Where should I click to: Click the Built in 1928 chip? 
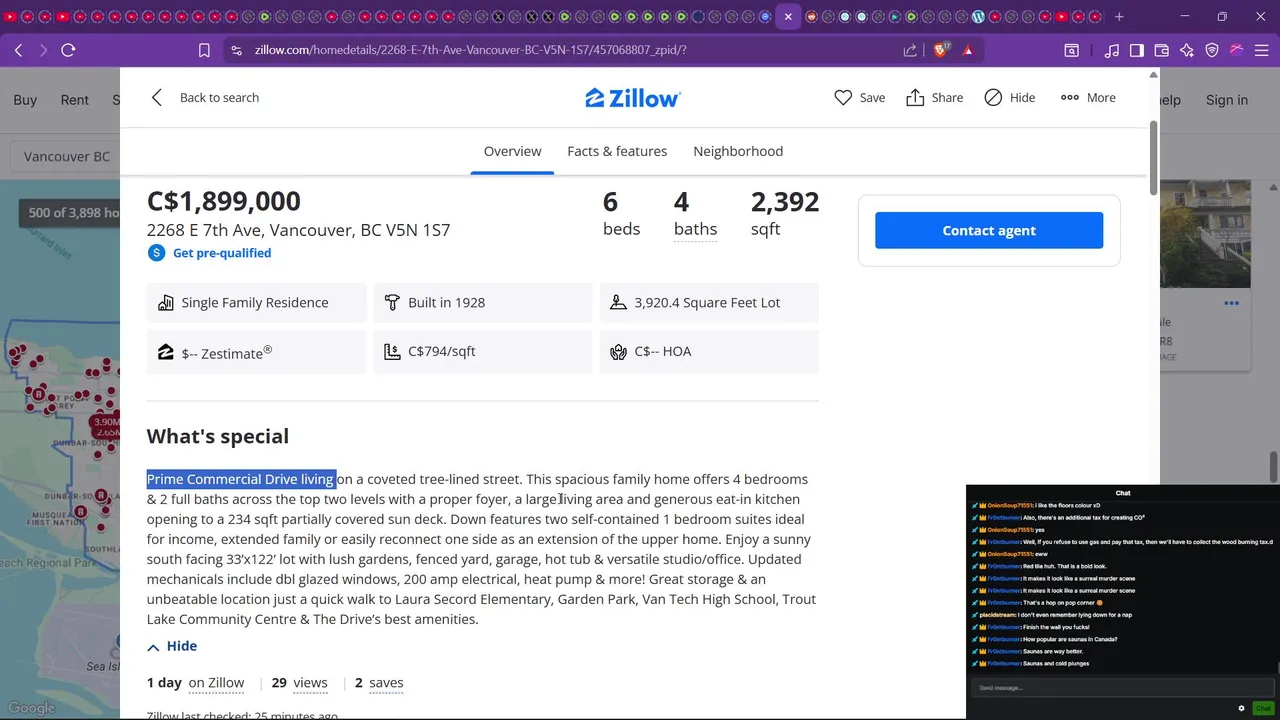482,302
